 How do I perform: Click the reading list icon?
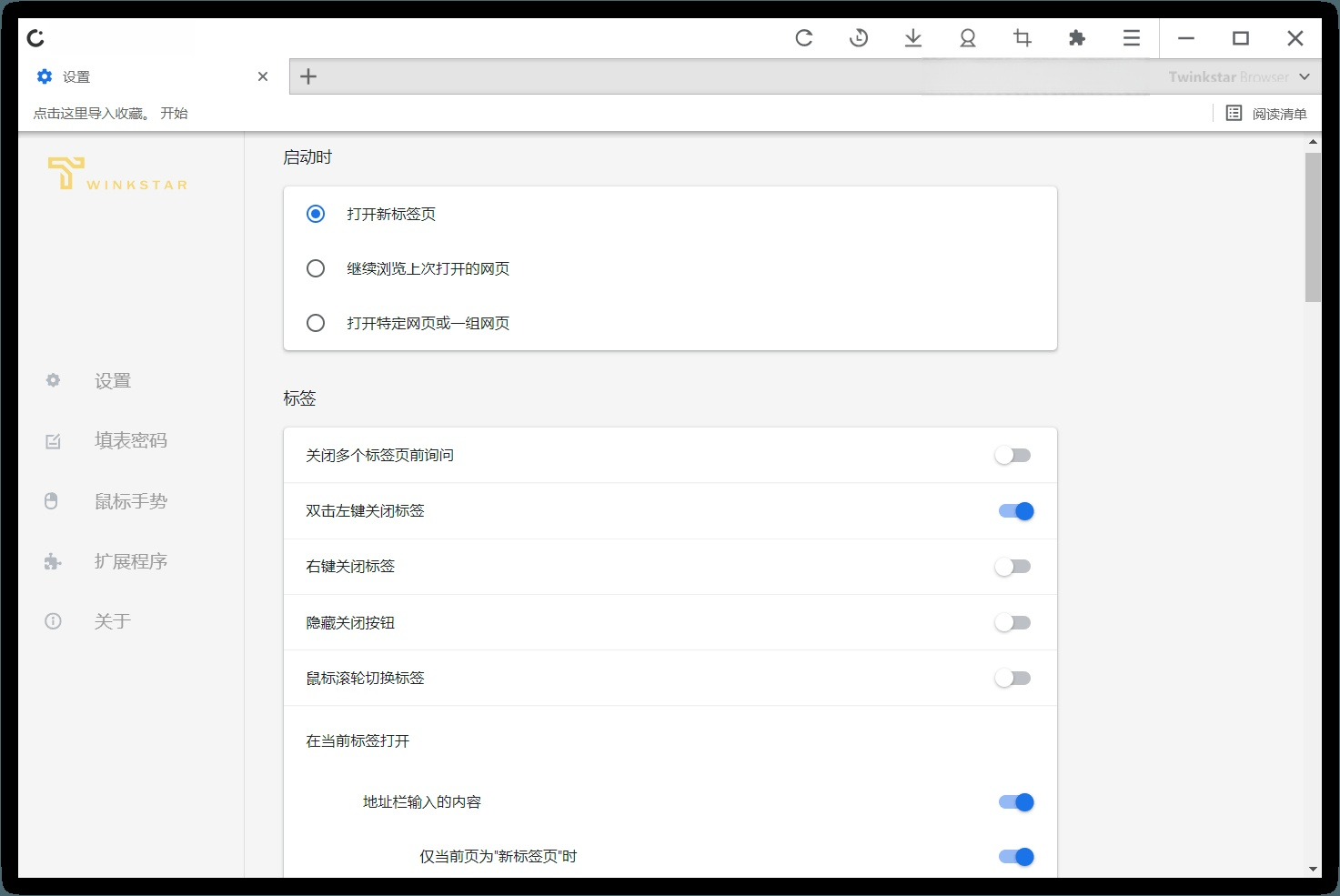[x=1234, y=113]
